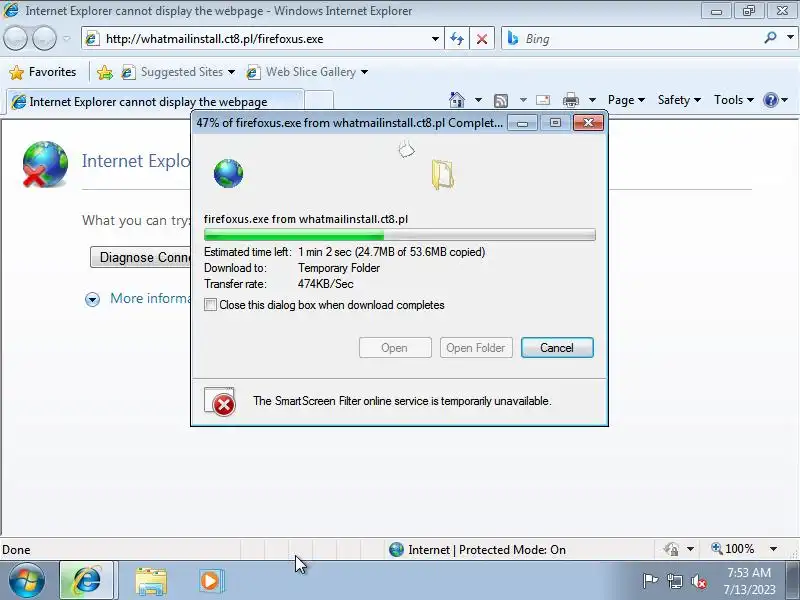The image size is (800, 600).
Task: Click the Add to Favorites Bar icon
Action: pyautogui.click(x=105, y=72)
